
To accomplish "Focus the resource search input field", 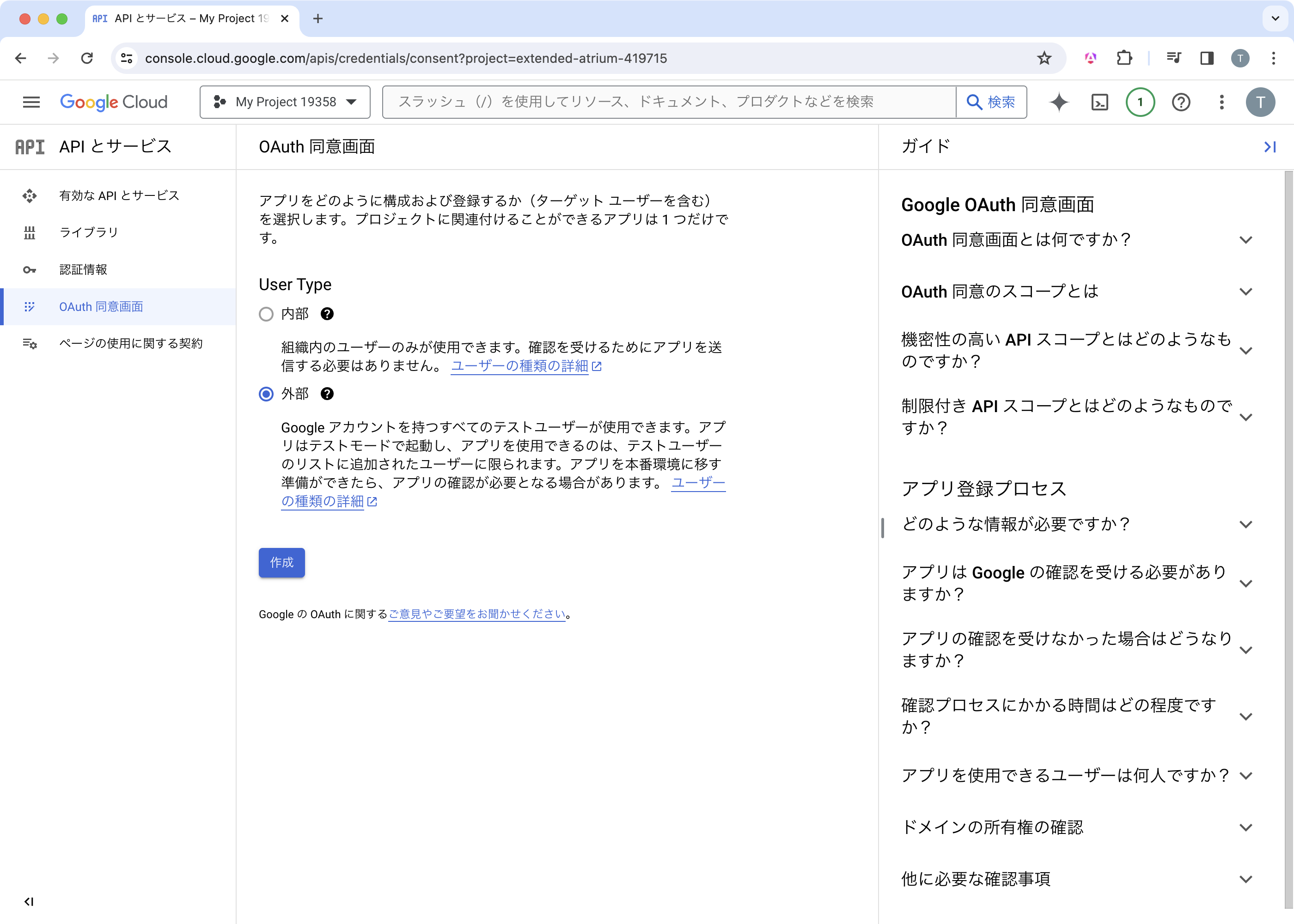I will 669,103.
